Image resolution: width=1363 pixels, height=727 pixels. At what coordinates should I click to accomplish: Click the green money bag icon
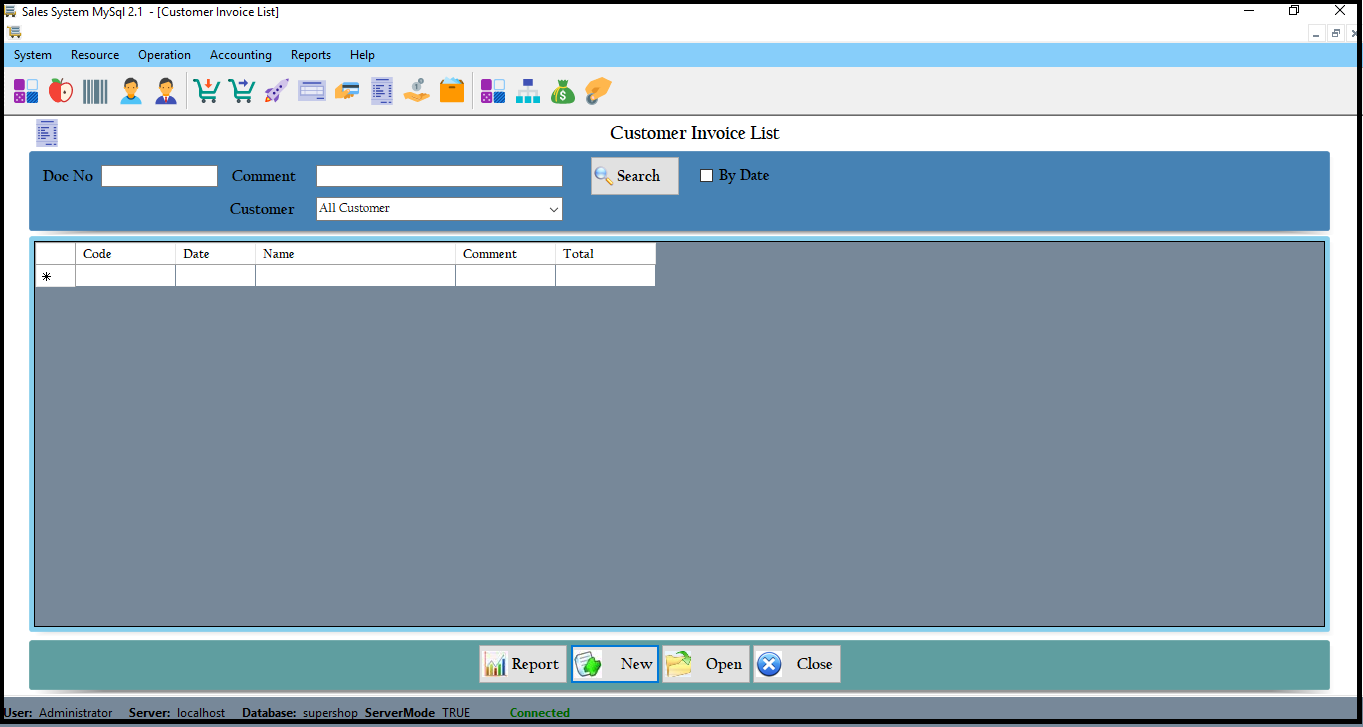point(563,91)
